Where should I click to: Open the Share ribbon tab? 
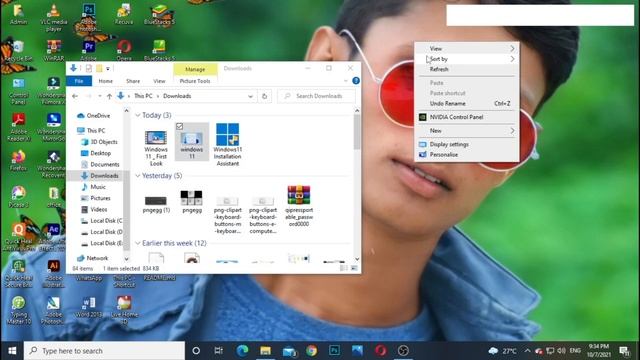click(x=133, y=81)
